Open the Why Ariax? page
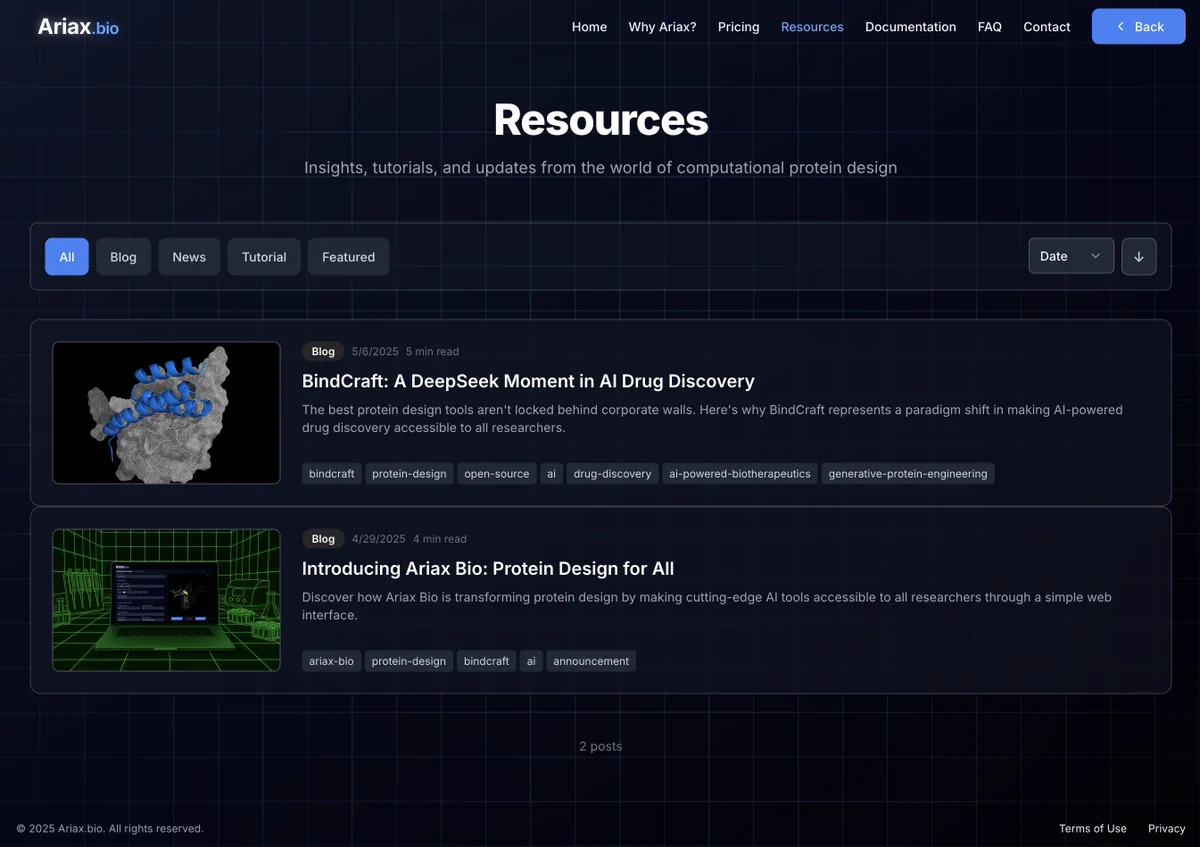1200x847 pixels. [x=662, y=27]
